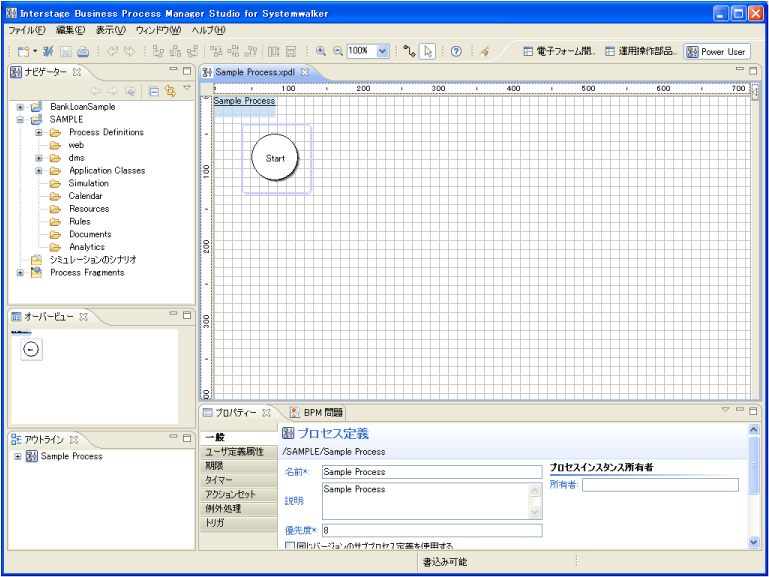Click the 優先度 input field

click(x=432, y=530)
